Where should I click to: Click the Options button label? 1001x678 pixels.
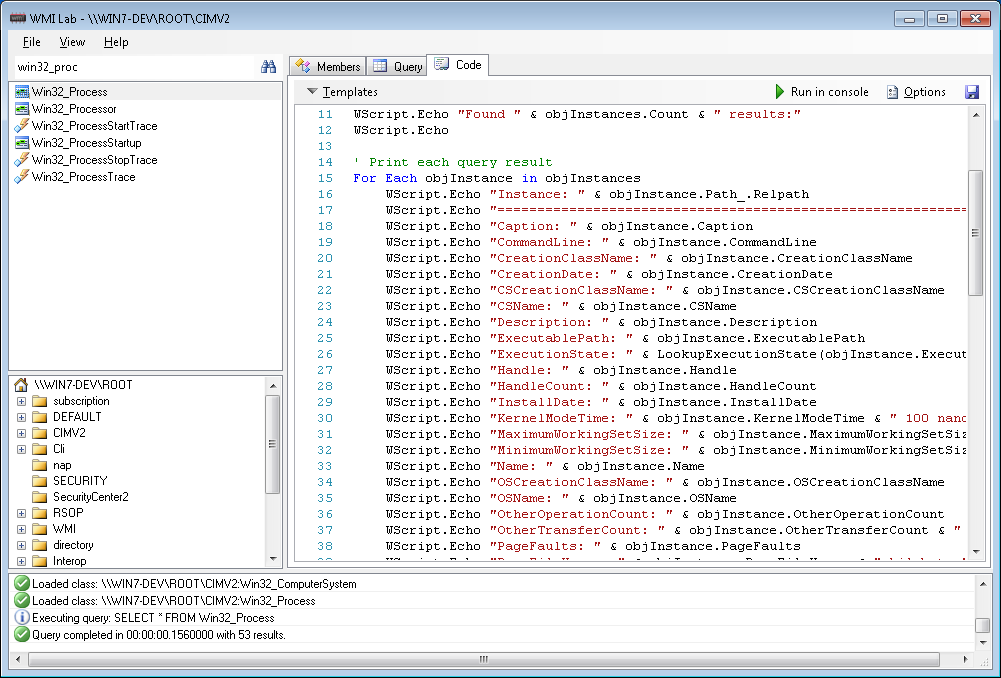coord(924,92)
